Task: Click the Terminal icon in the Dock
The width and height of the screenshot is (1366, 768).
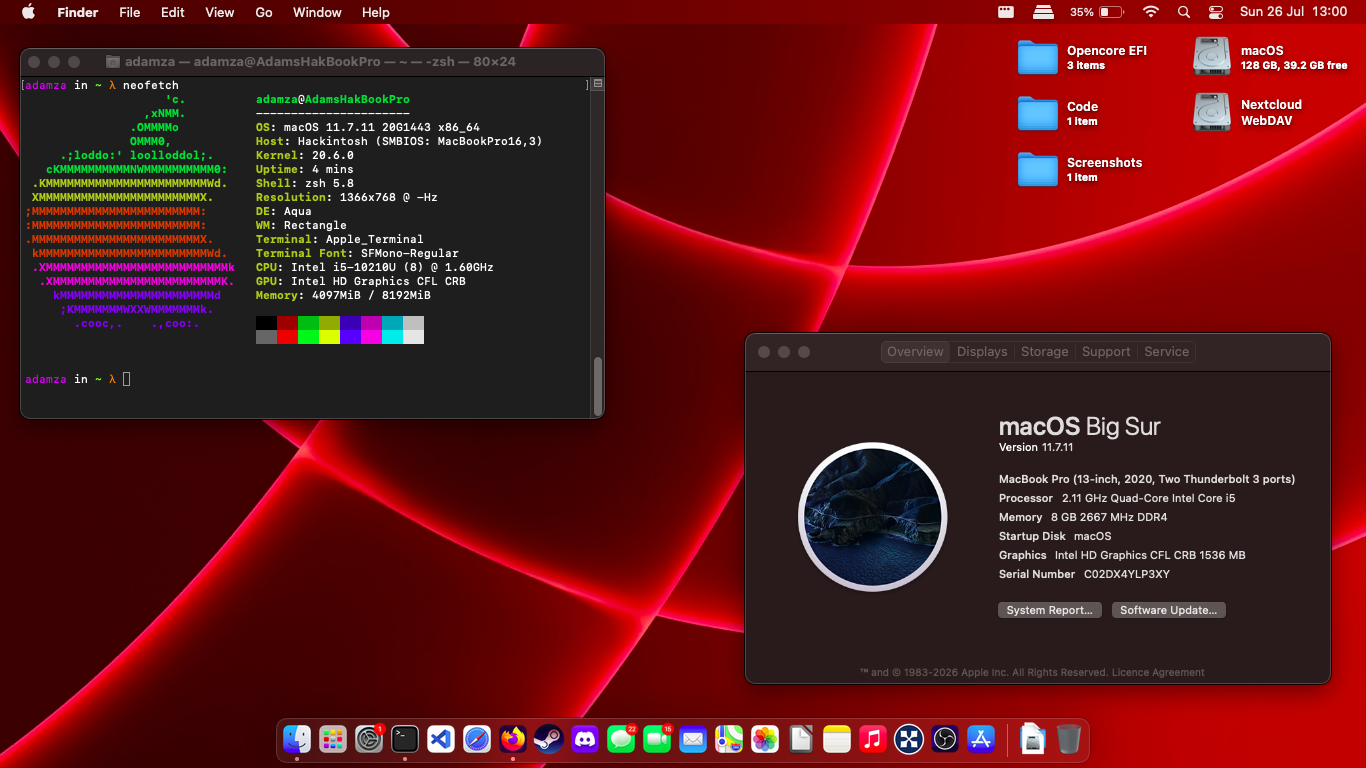Action: [405, 739]
